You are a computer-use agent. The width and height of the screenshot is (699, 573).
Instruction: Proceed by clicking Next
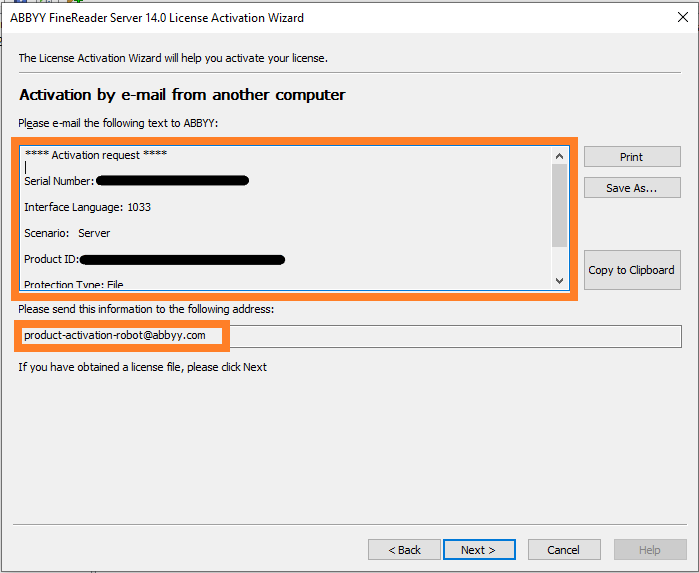pos(479,549)
